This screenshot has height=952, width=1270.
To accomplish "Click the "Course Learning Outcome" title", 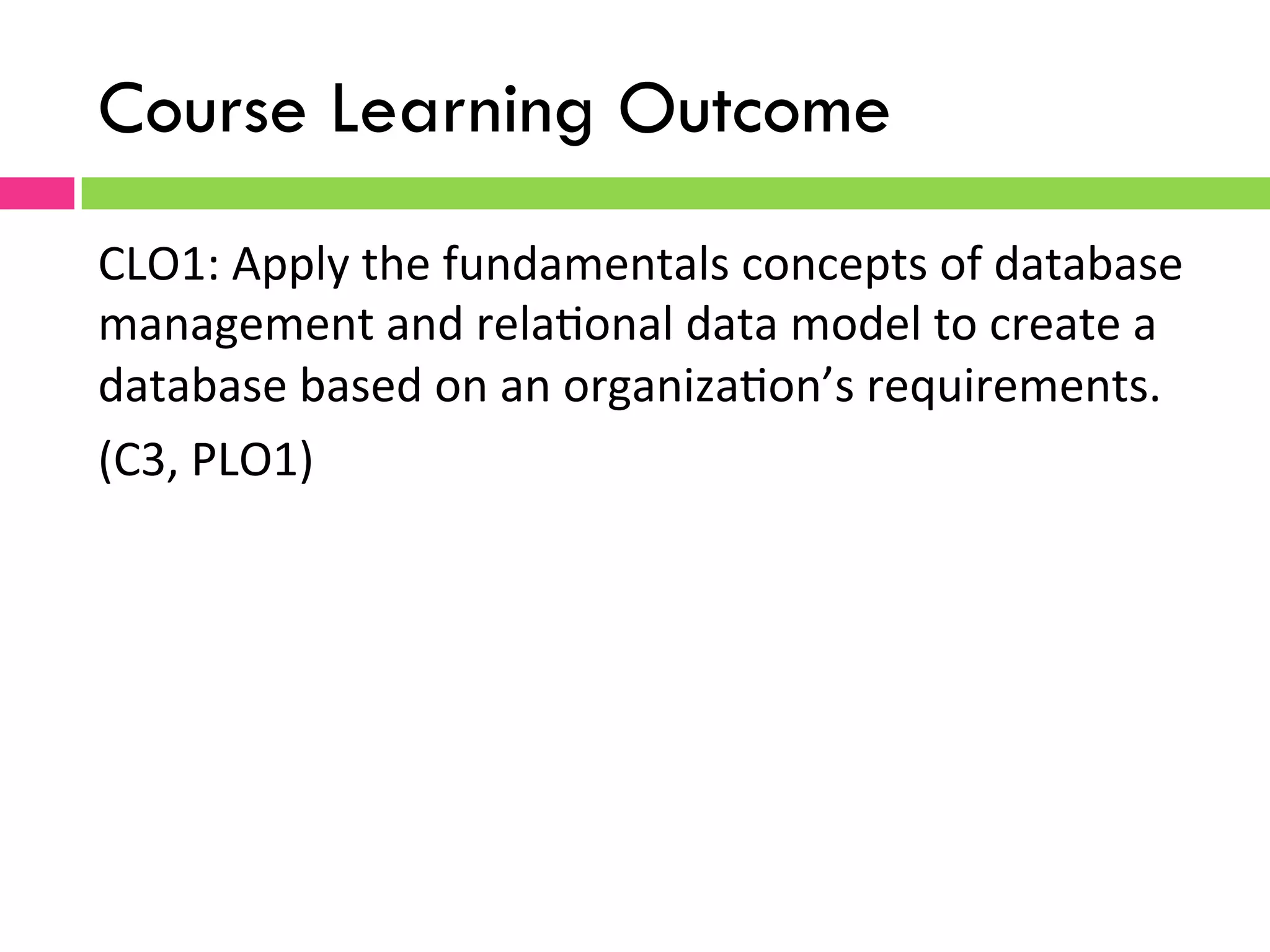I will click(x=494, y=112).
